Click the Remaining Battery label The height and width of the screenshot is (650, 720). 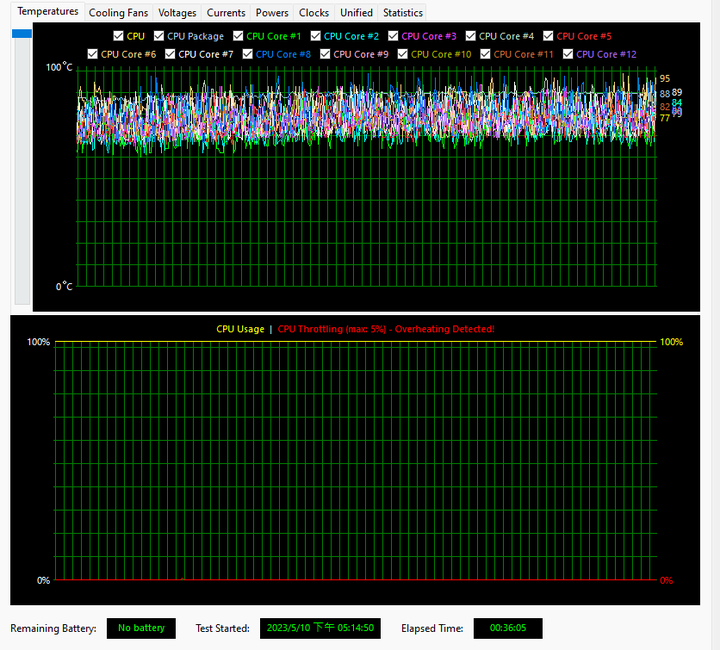[53, 628]
